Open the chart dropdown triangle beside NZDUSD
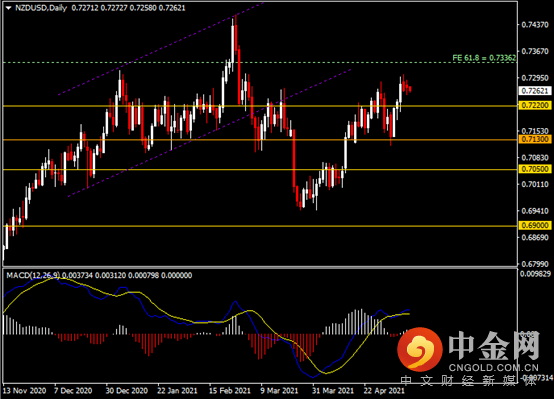Image resolution: width=554 pixels, height=399 pixels. (x=8, y=8)
